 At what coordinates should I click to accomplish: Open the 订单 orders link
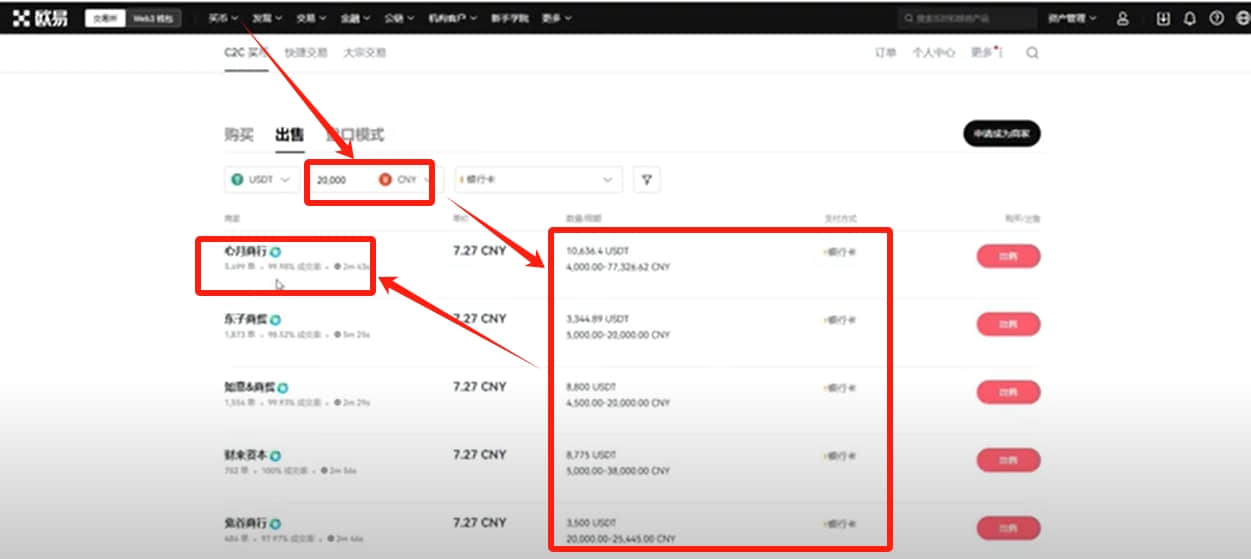885,53
